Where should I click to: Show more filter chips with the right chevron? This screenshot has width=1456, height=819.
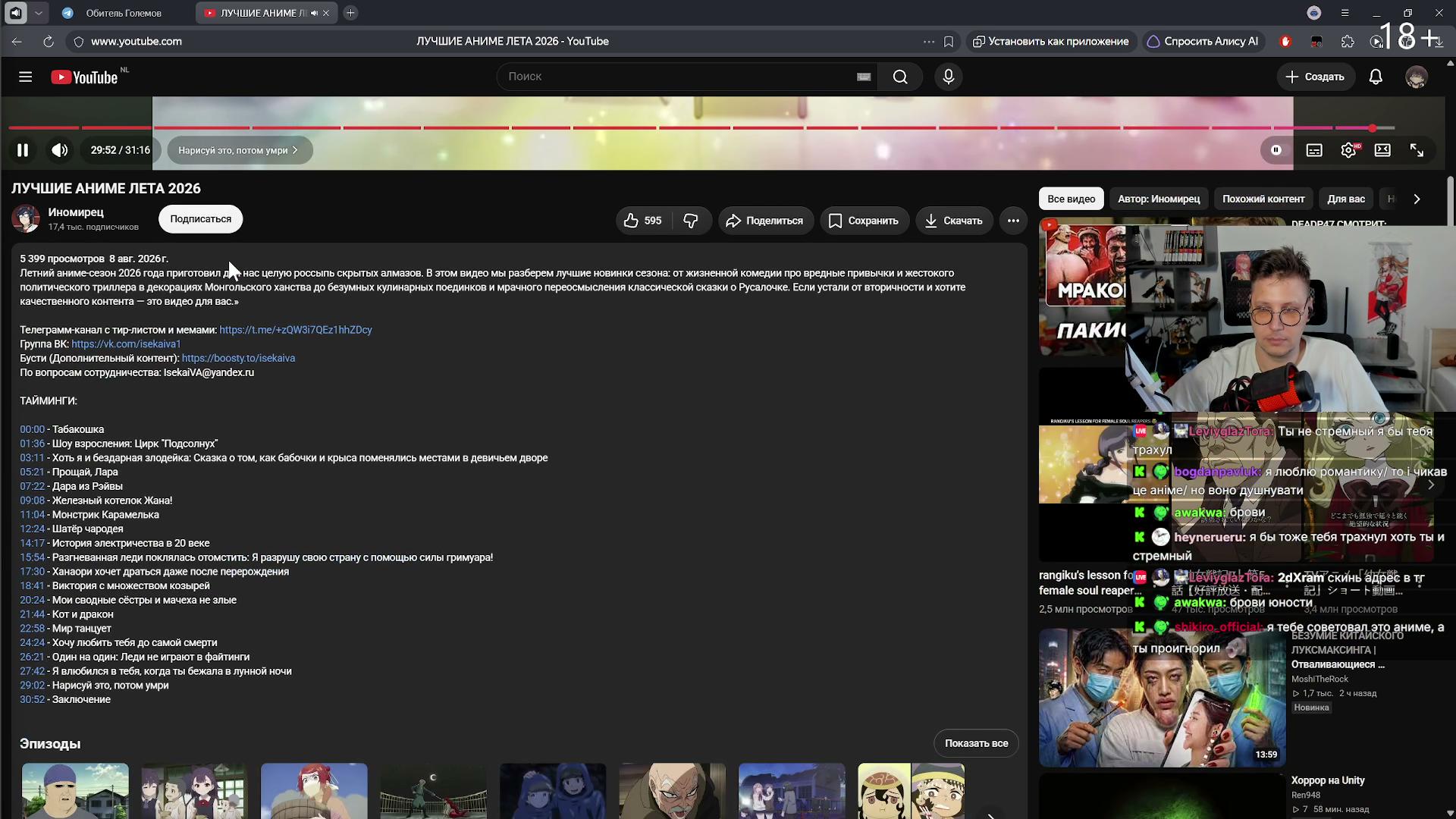coord(1417,199)
